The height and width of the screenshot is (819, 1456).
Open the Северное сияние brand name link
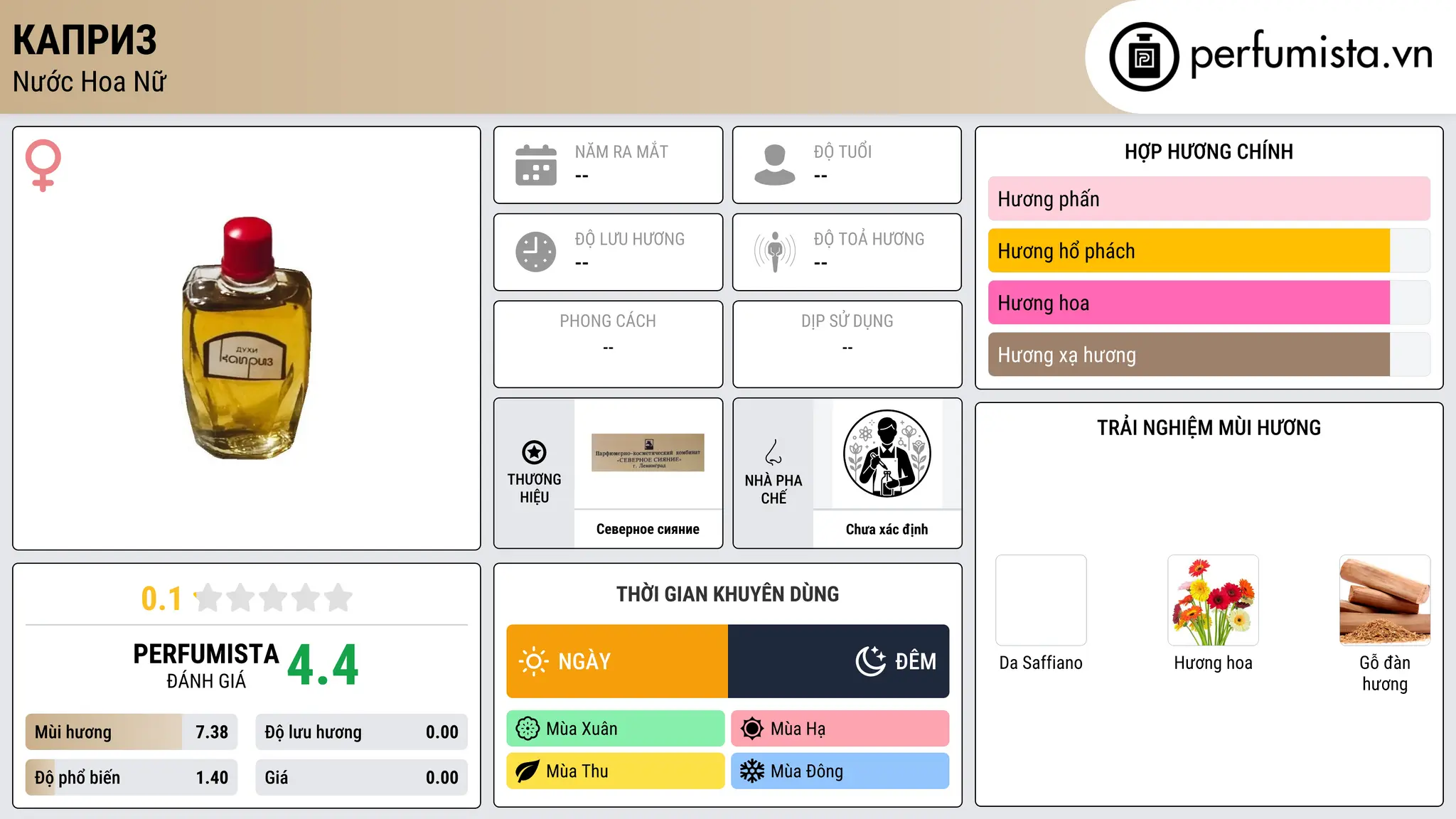(648, 529)
